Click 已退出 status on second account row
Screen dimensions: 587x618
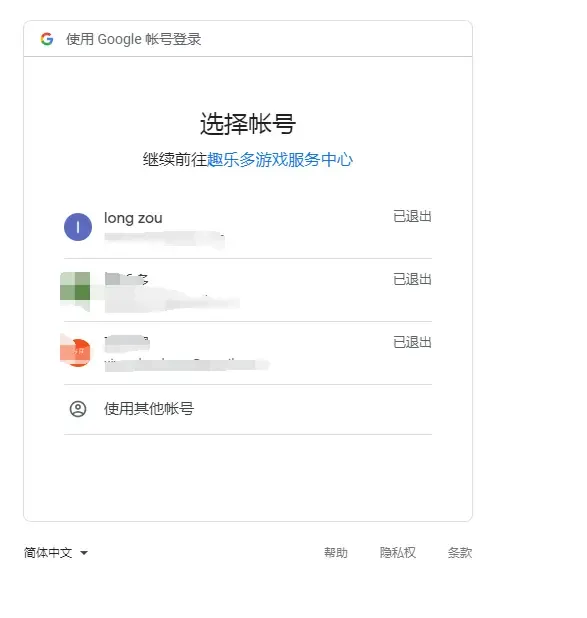click(412, 279)
